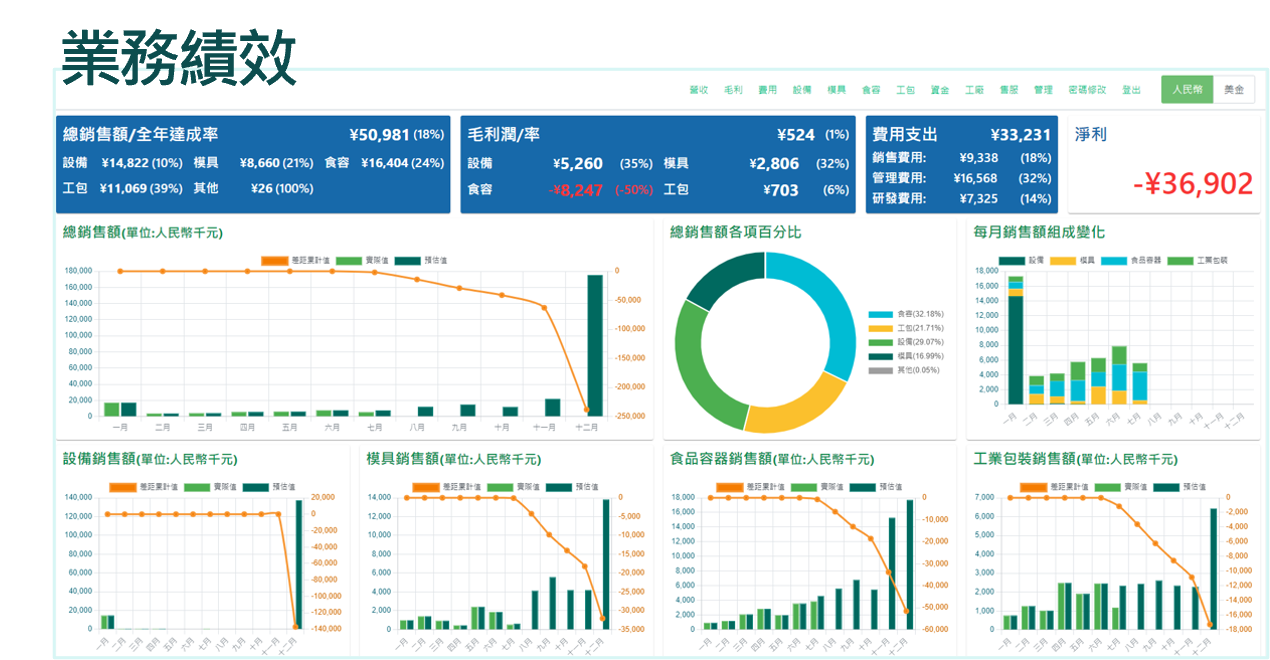The image size is (1270, 660).
Task: Navigate to the 費用 section
Action: (x=766, y=89)
